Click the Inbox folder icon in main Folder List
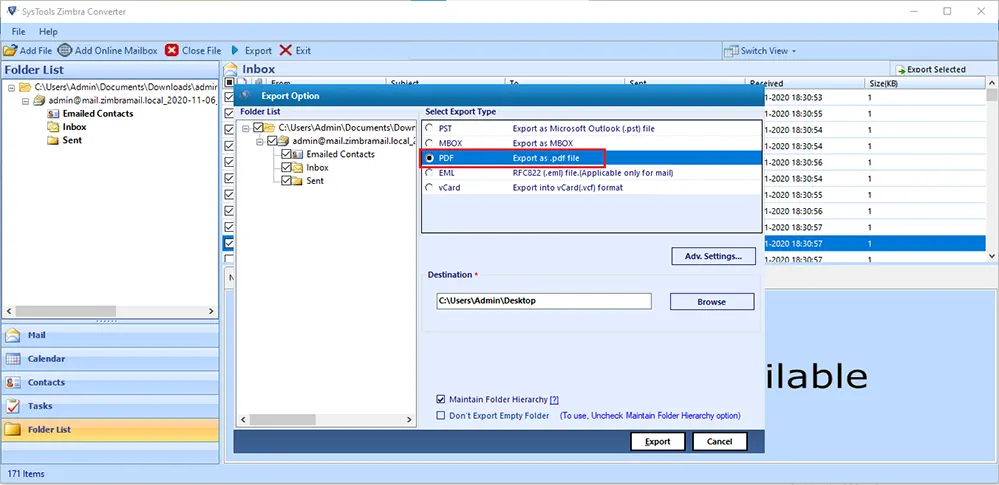The width and height of the screenshot is (999, 485). pyautogui.click(x=54, y=127)
